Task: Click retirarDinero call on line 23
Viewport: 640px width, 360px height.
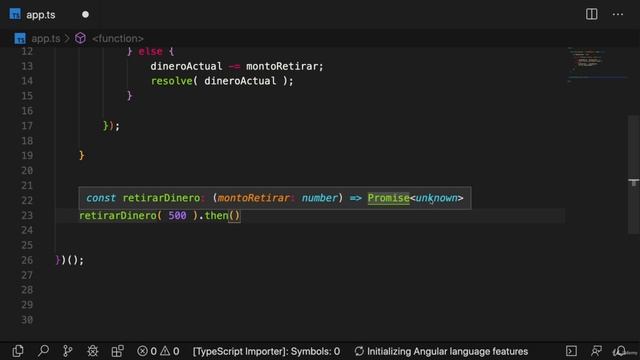Action: 118,216
